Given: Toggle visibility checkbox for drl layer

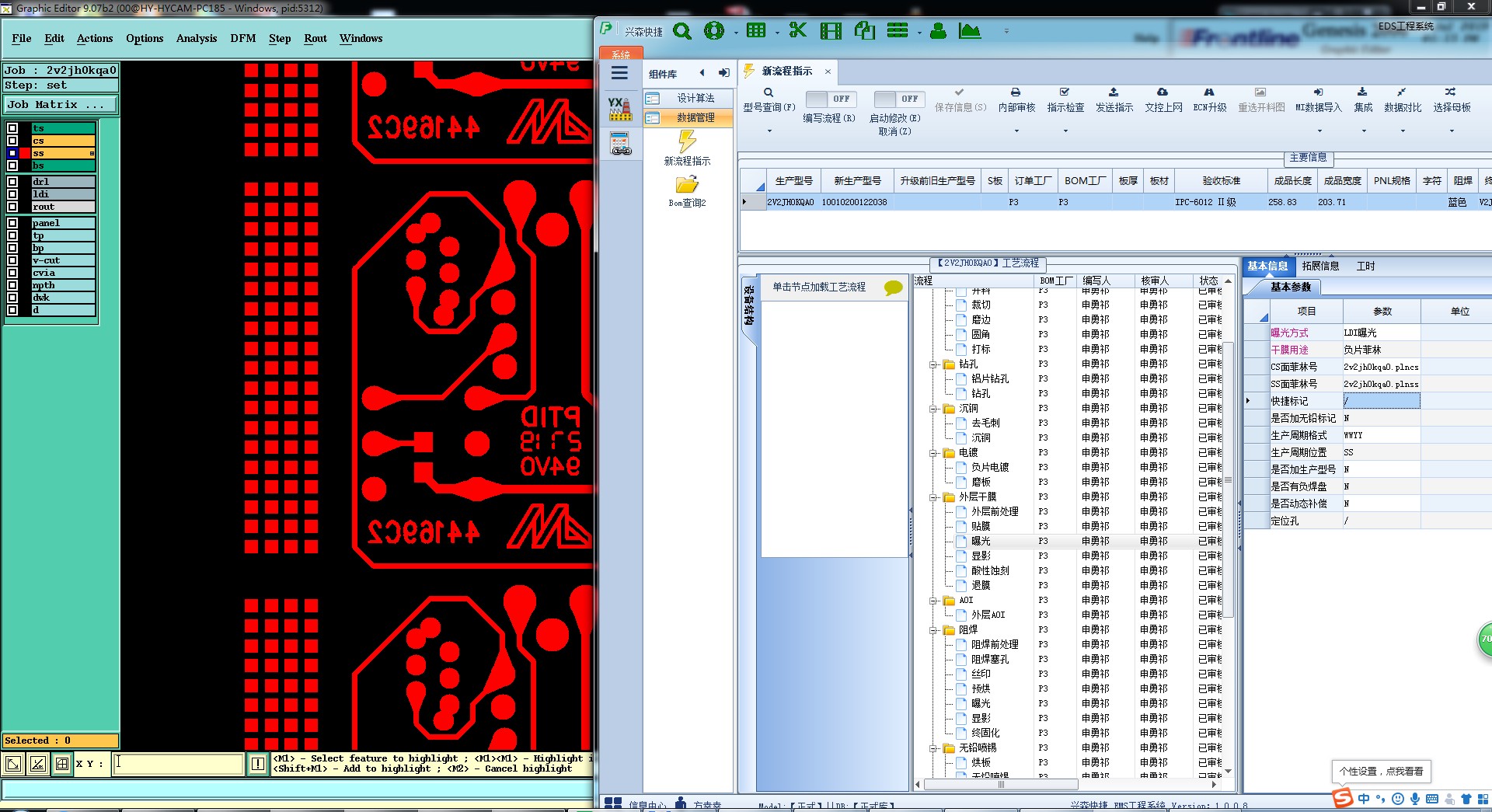Looking at the screenshot, I should coord(12,181).
